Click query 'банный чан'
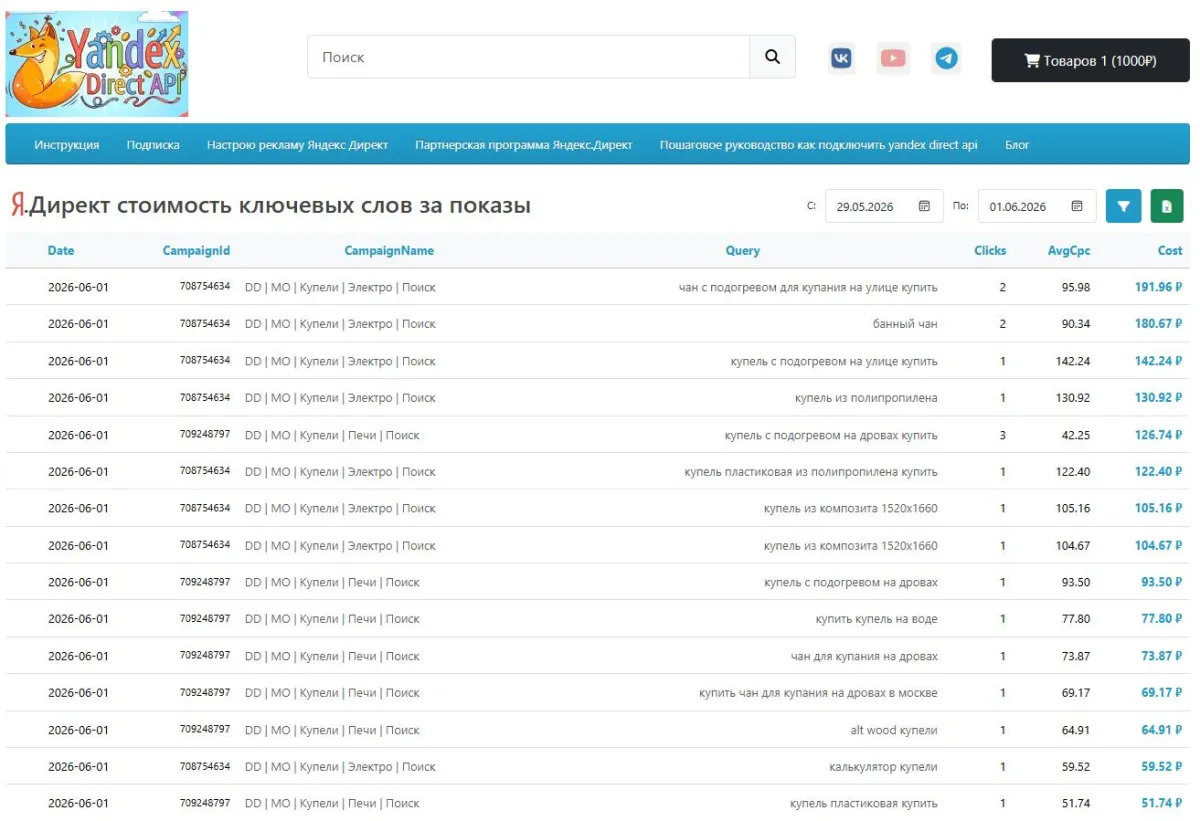Screen dimensions: 1200x821 click(905, 324)
